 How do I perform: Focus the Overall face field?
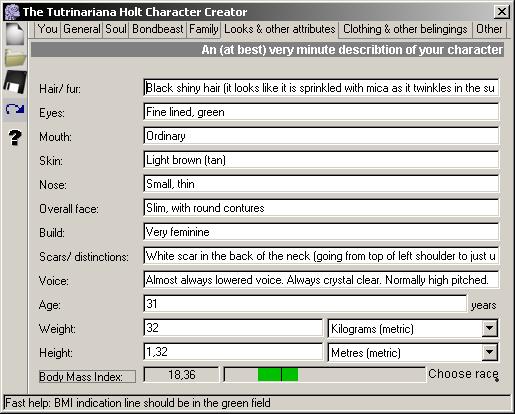[321, 208]
